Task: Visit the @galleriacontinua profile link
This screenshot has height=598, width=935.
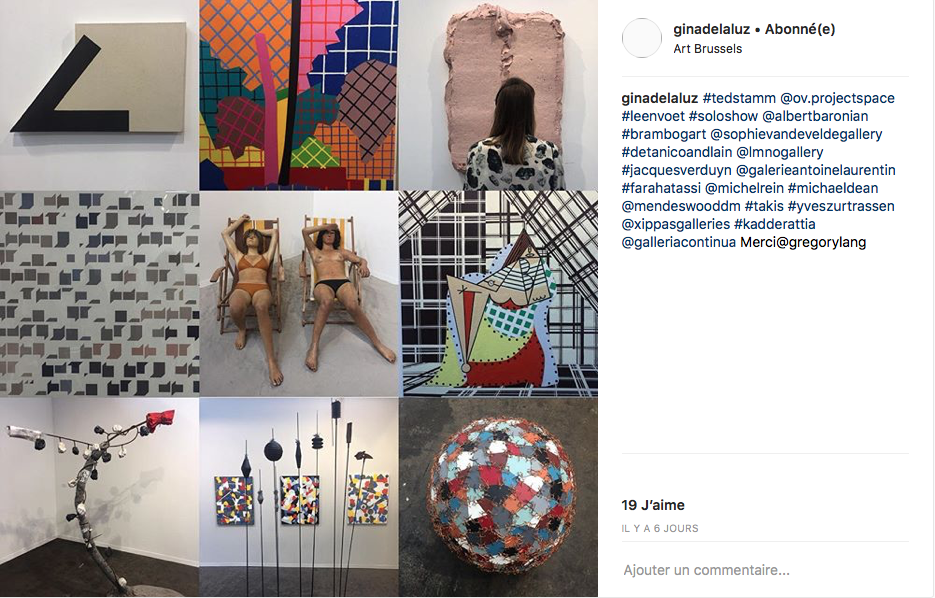Action: (x=679, y=243)
